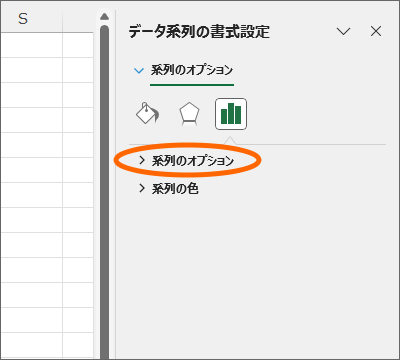
Task: Click the データ系列の書式設定 pane title
Action: tap(199, 32)
